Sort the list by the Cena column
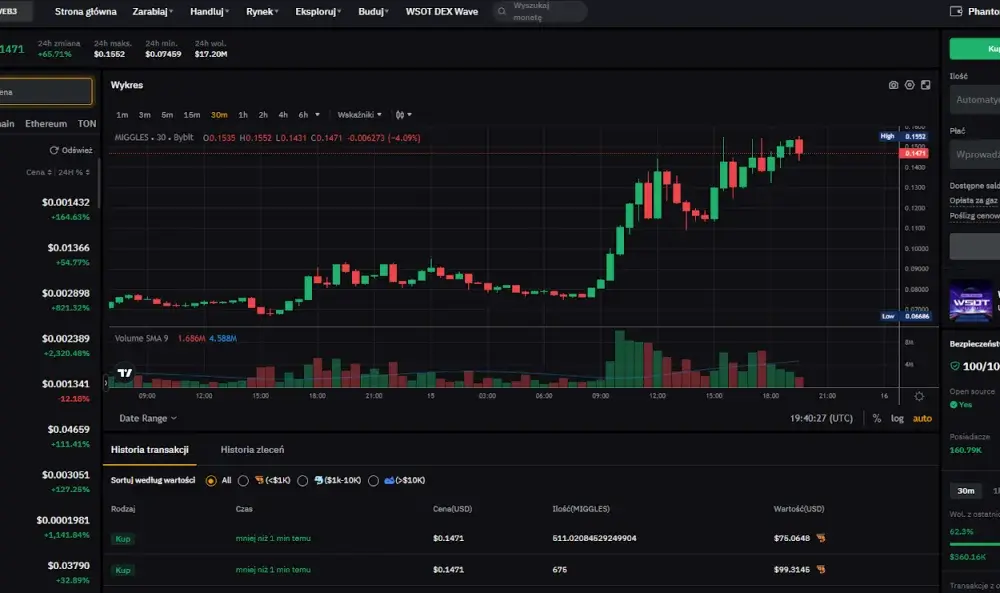 39,172
